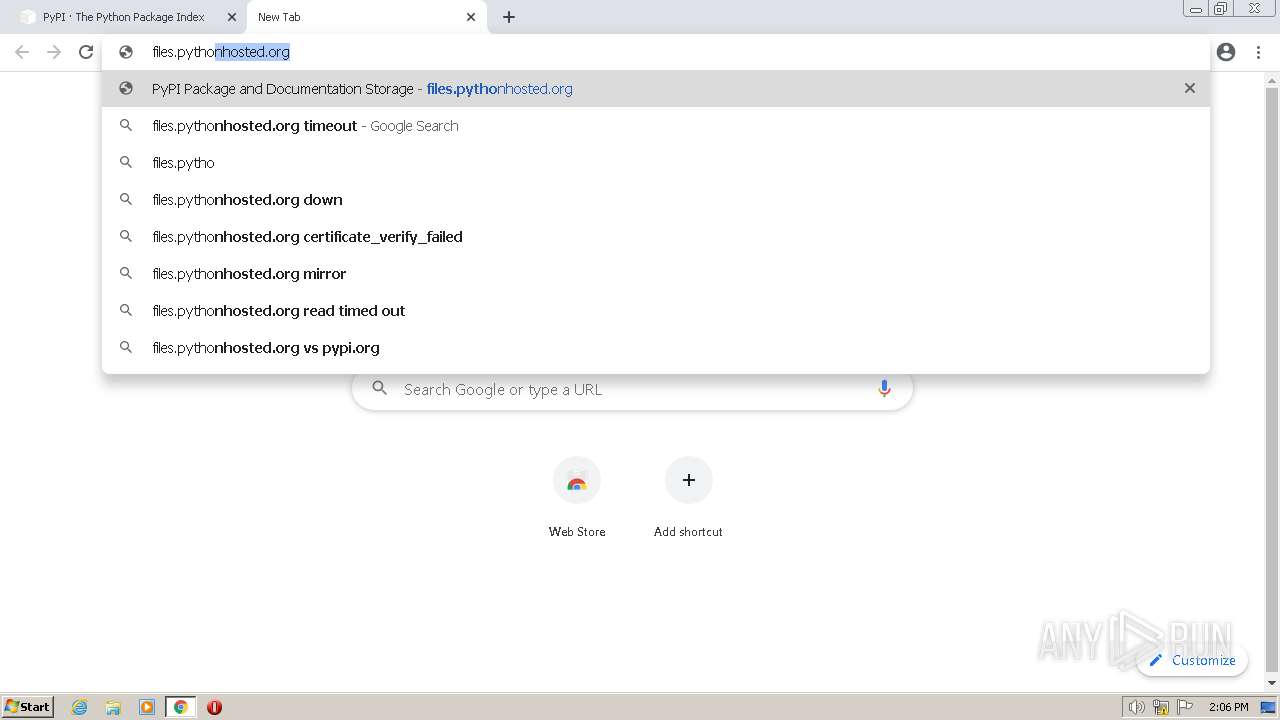Open the Chrome three-dot menu
This screenshot has height=720, width=1280.
pyautogui.click(x=1258, y=52)
